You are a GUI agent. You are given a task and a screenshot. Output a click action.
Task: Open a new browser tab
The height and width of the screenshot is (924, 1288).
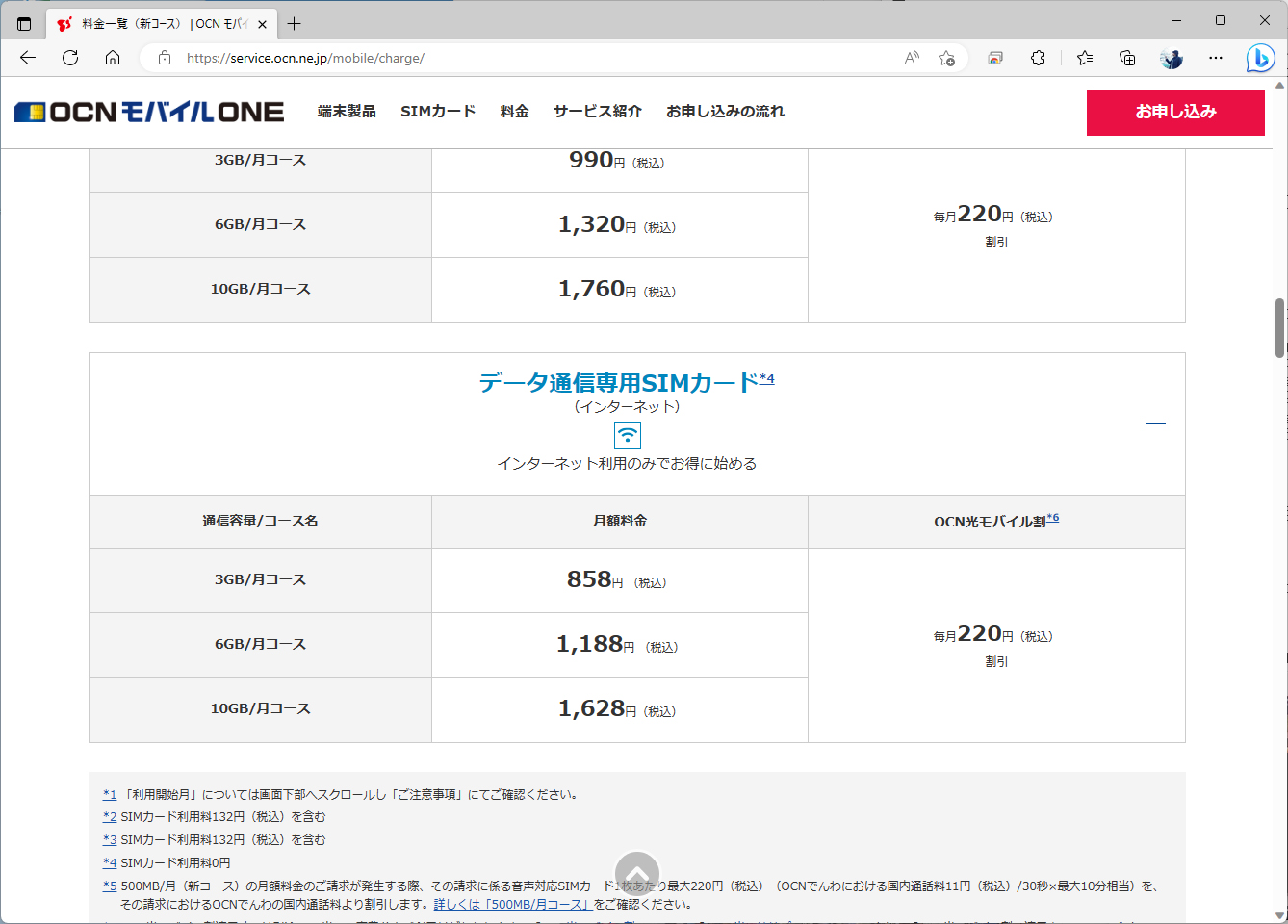[x=295, y=23]
